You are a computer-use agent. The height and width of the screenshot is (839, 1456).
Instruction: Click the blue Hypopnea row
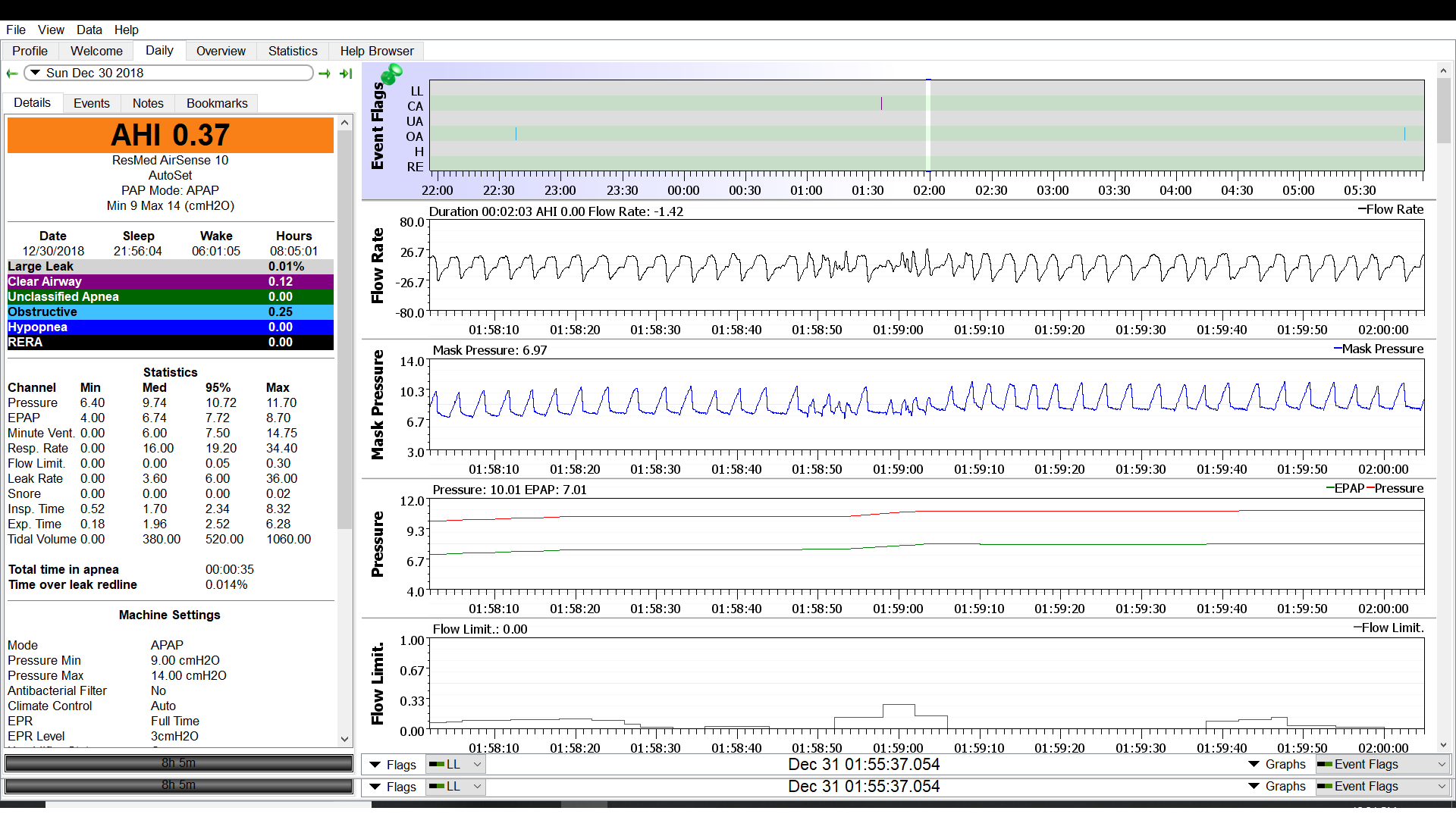point(171,327)
